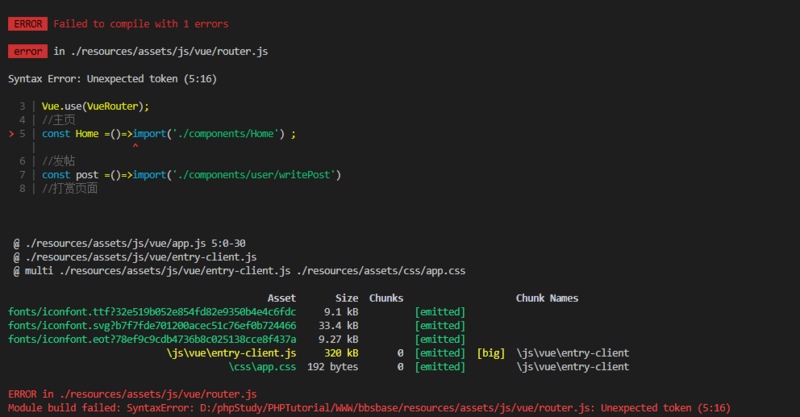Click '[emitted]' in the iconfont.ttf row
This screenshot has height=417, width=800.
pos(440,312)
